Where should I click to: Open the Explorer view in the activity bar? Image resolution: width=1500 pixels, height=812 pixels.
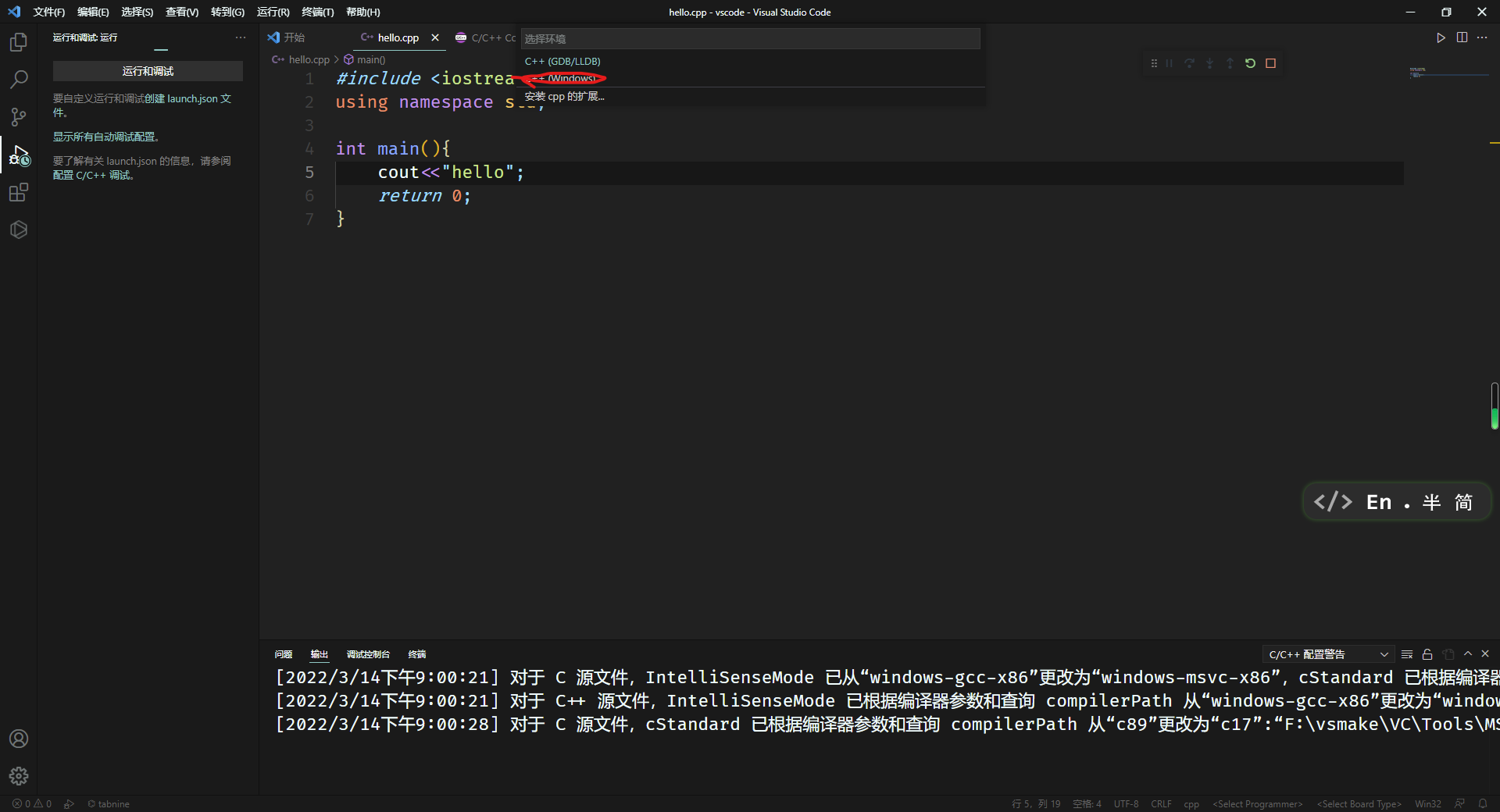click(19, 42)
